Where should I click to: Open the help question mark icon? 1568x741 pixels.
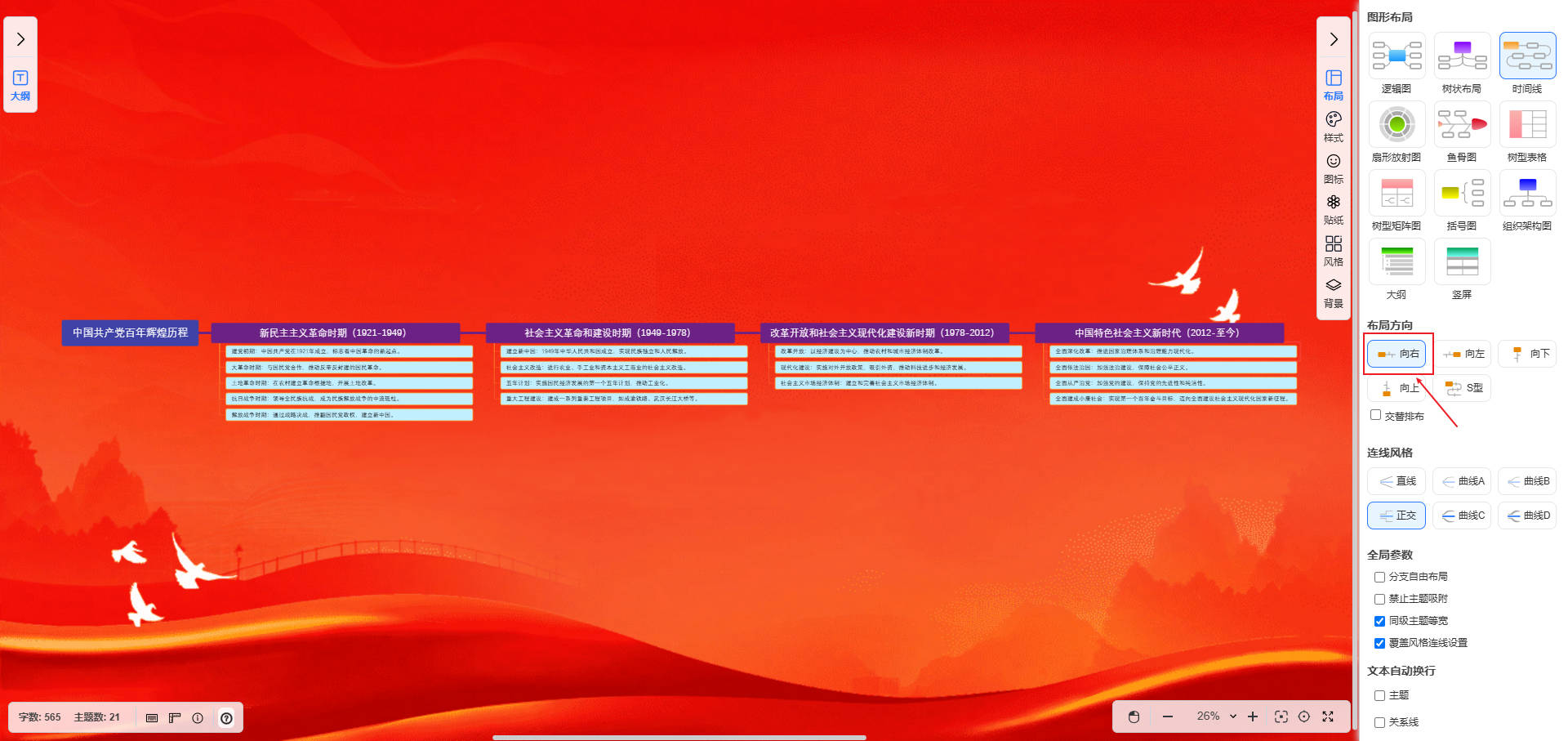[x=226, y=718]
